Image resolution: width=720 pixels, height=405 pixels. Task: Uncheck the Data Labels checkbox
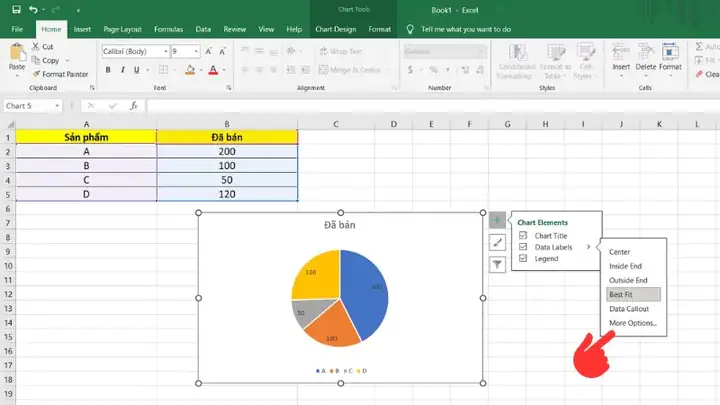point(523,247)
